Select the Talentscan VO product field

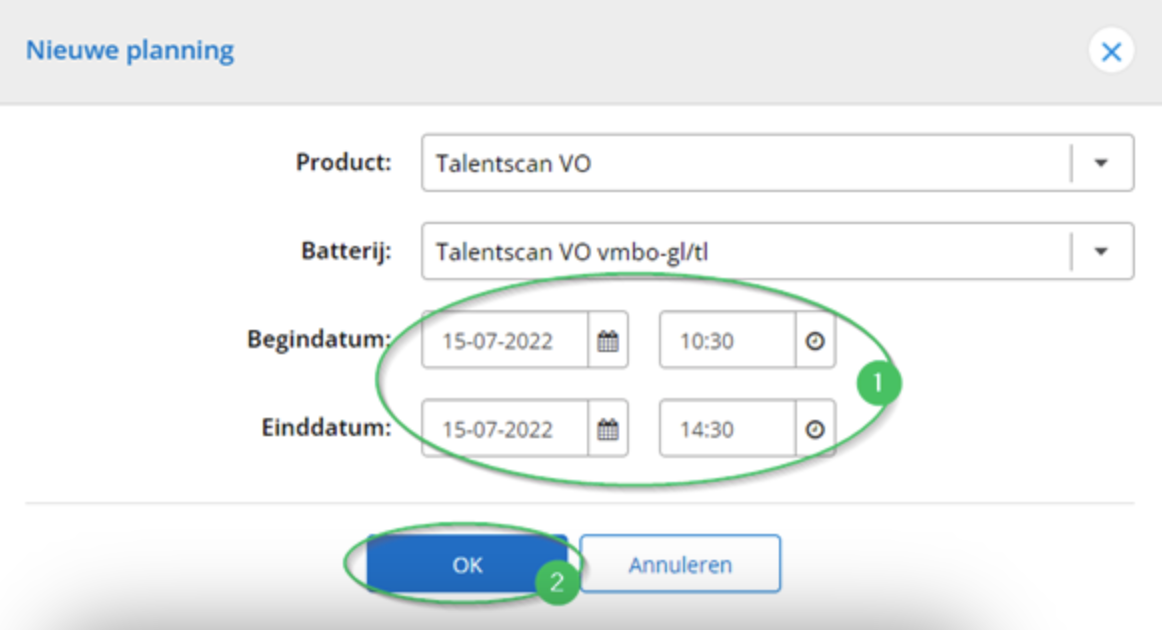740,163
